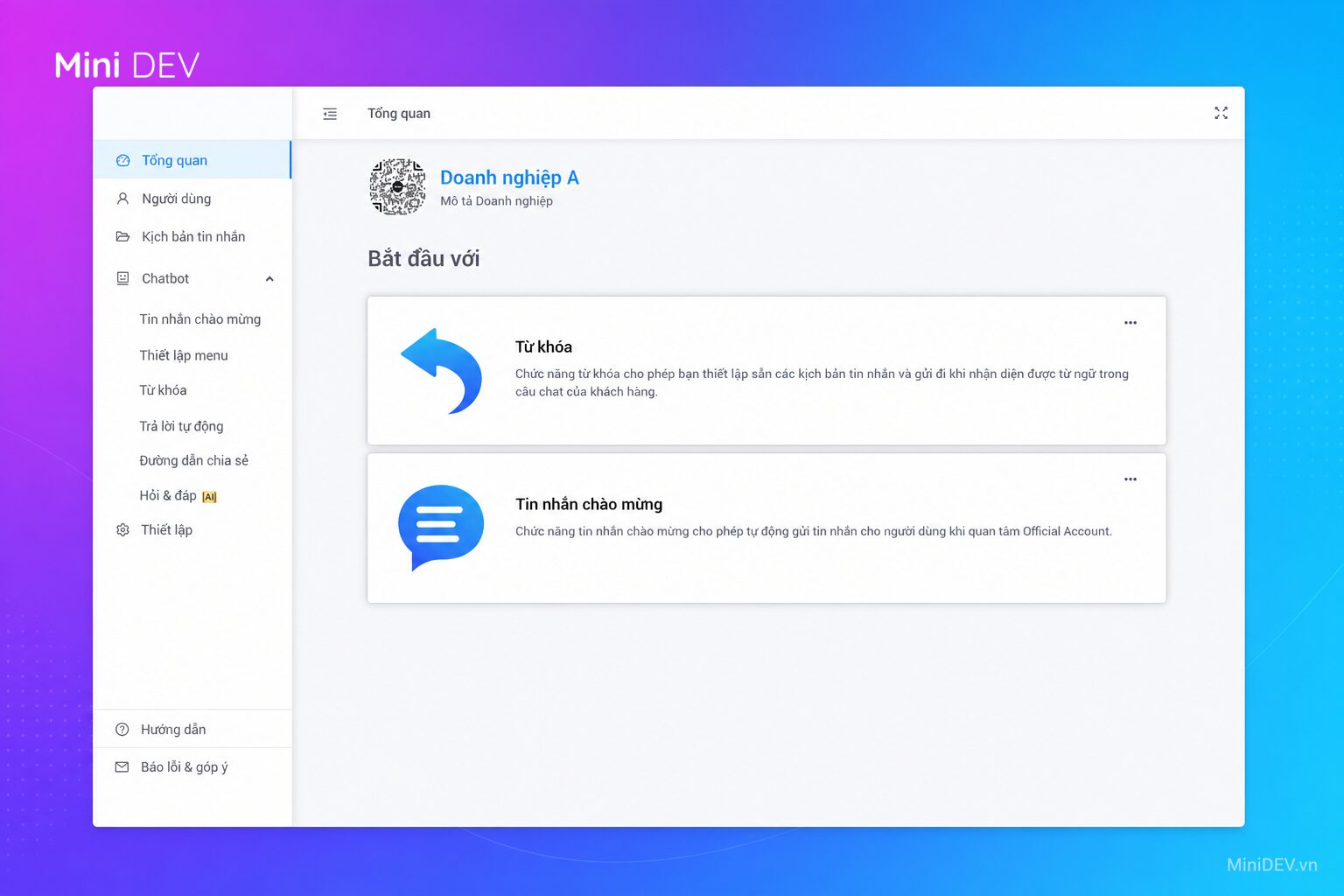Click the Chatbot robot icon
This screenshot has height=896, width=1344.
(122, 278)
